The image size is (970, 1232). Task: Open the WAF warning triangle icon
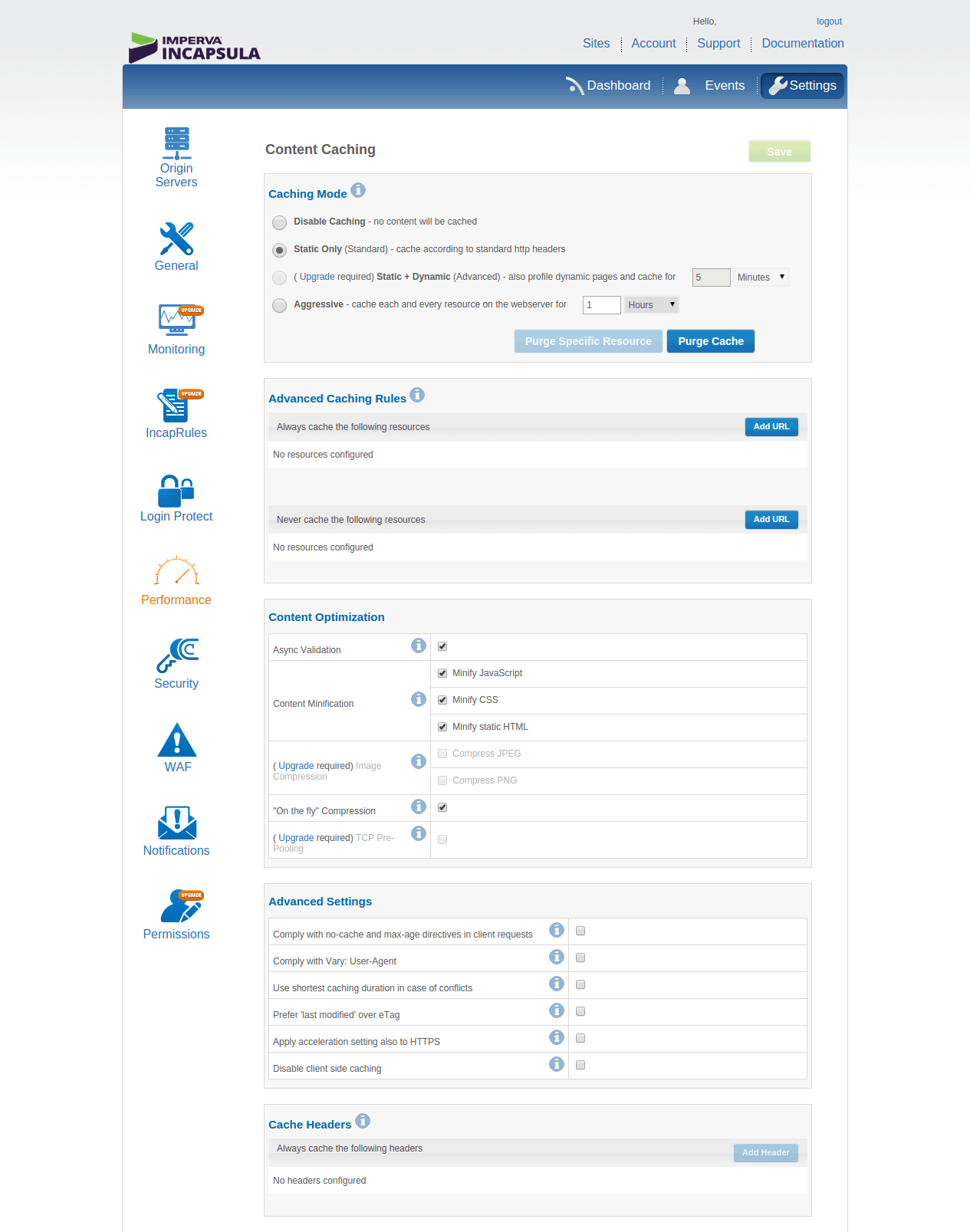[x=177, y=741]
